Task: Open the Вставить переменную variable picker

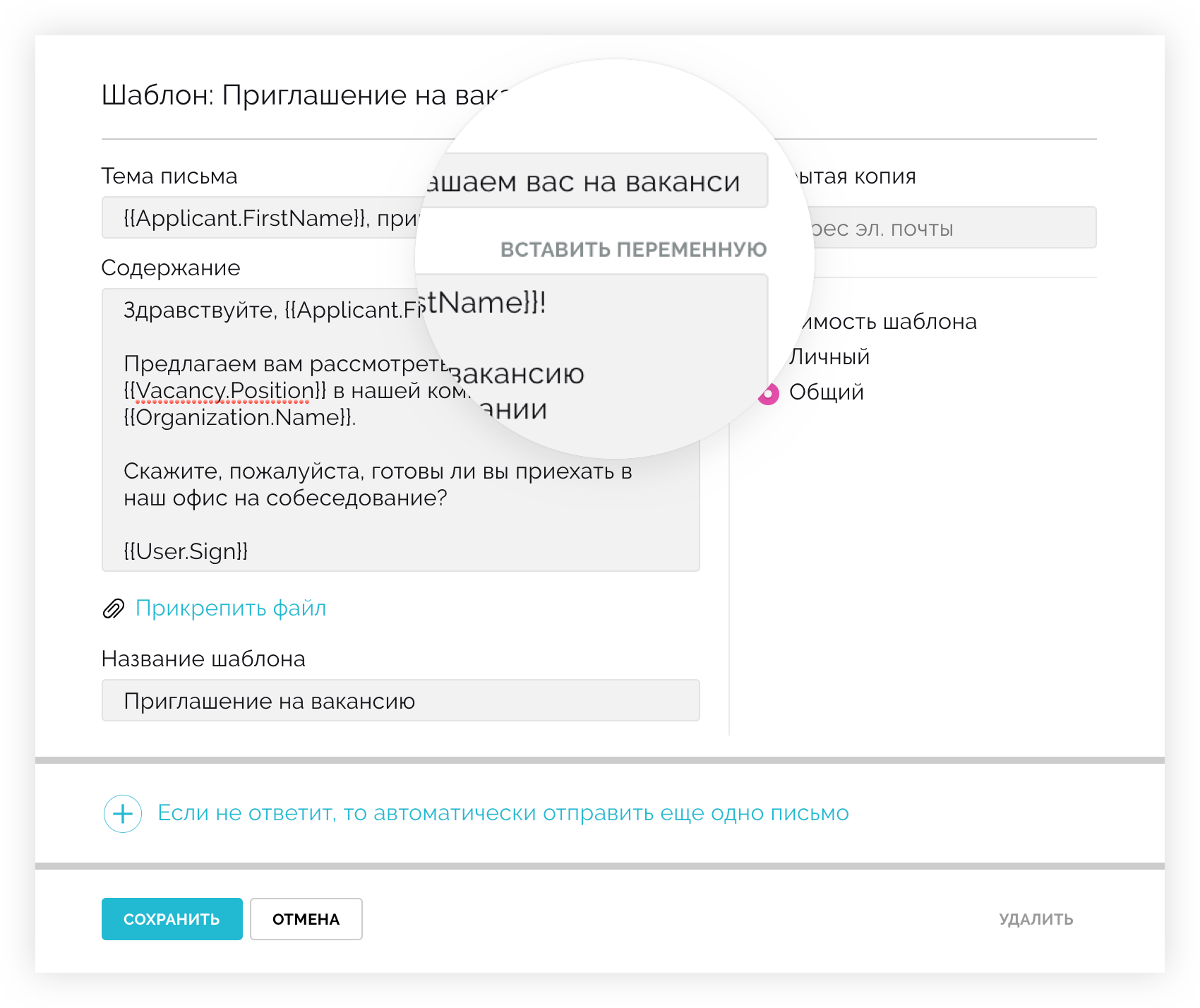Action: pos(633,249)
